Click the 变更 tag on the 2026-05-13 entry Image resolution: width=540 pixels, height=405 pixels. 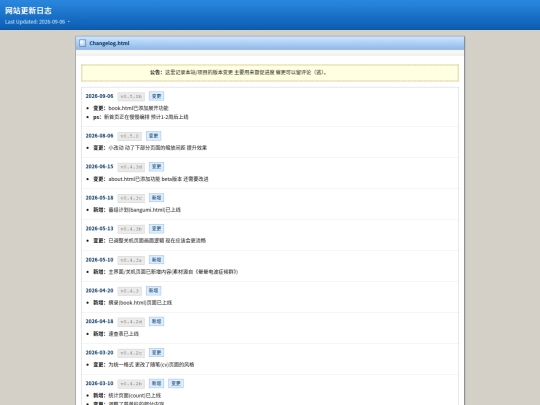(x=156, y=229)
